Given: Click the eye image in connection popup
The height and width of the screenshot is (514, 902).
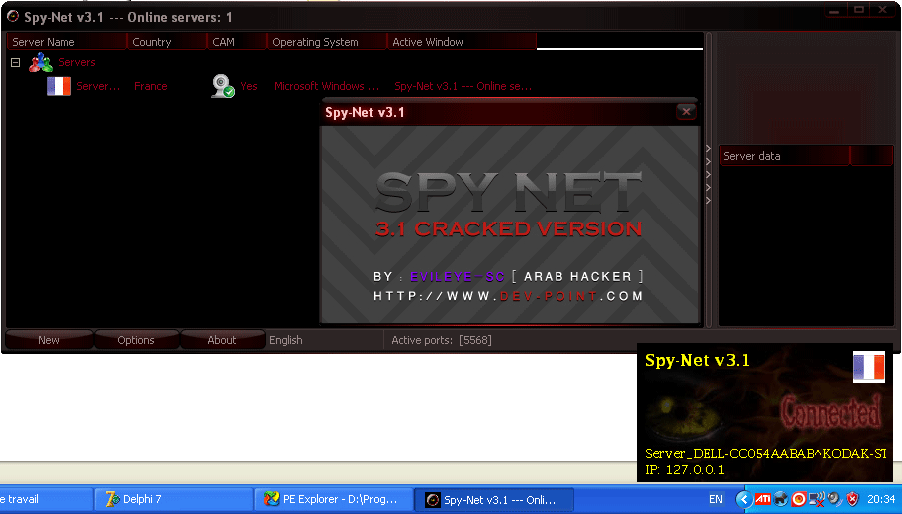Looking at the screenshot, I should (685, 417).
